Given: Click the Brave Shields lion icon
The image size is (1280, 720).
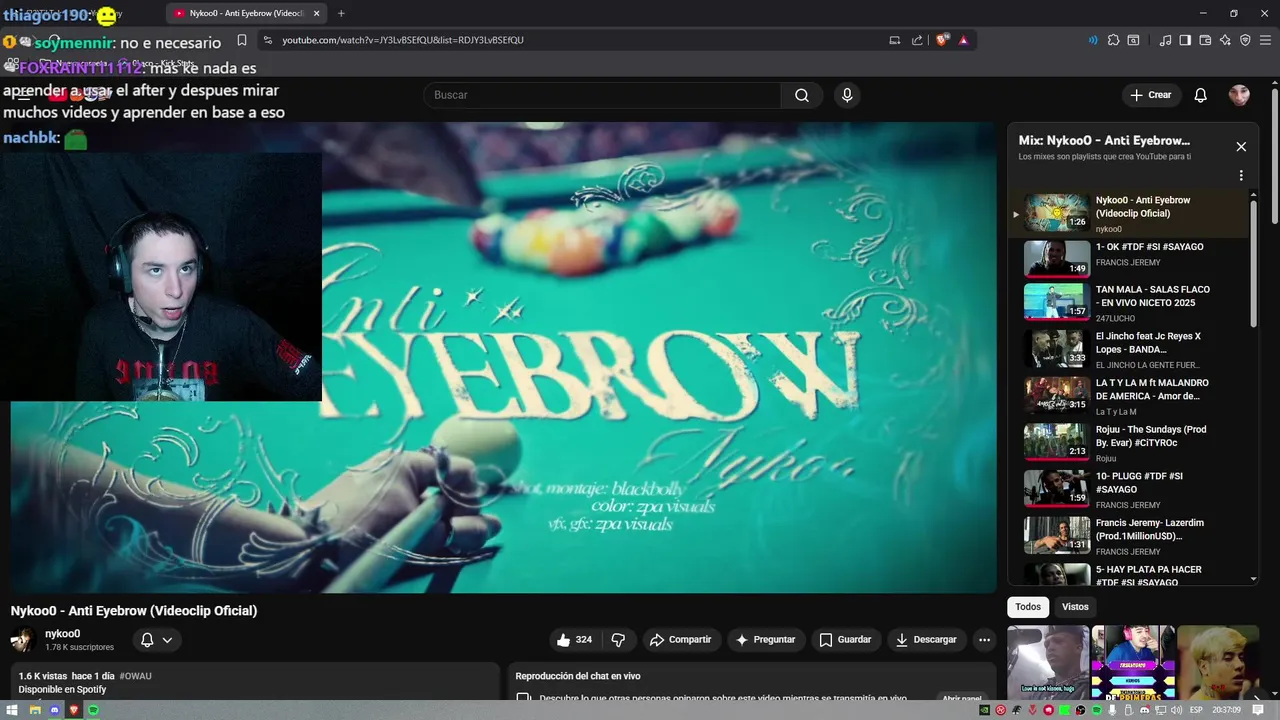Looking at the screenshot, I should [x=941, y=40].
